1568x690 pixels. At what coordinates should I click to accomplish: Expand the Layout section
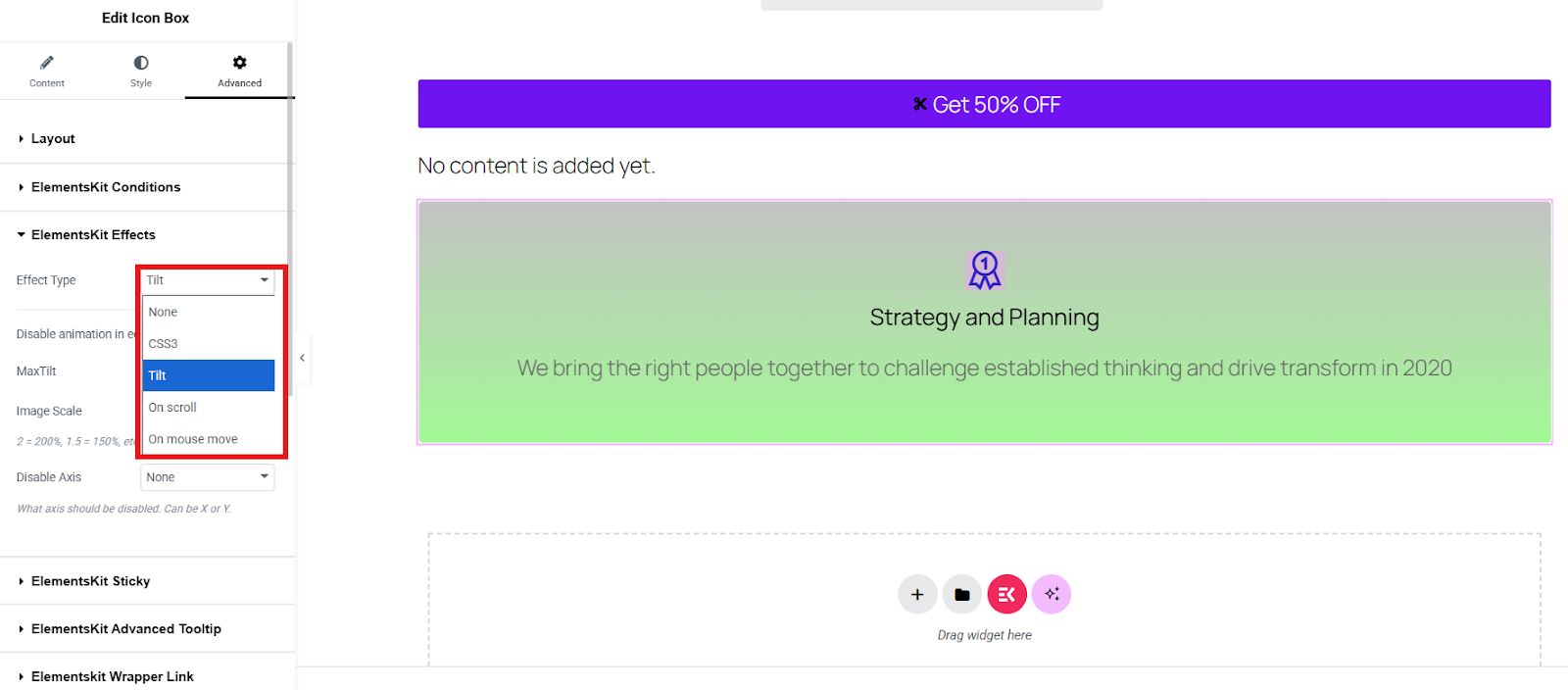click(53, 139)
